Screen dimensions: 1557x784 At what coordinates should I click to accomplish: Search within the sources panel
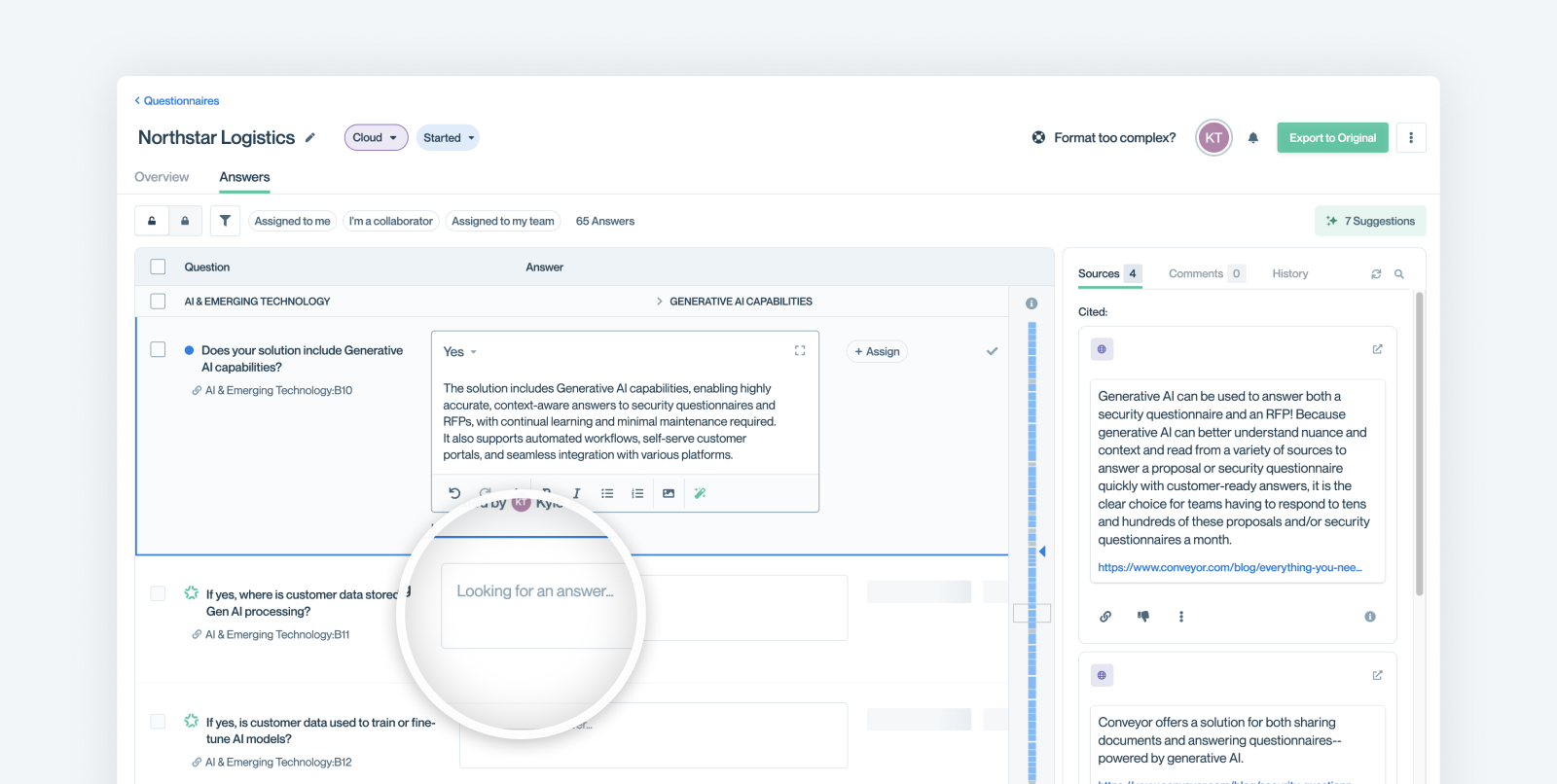(1399, 274)
